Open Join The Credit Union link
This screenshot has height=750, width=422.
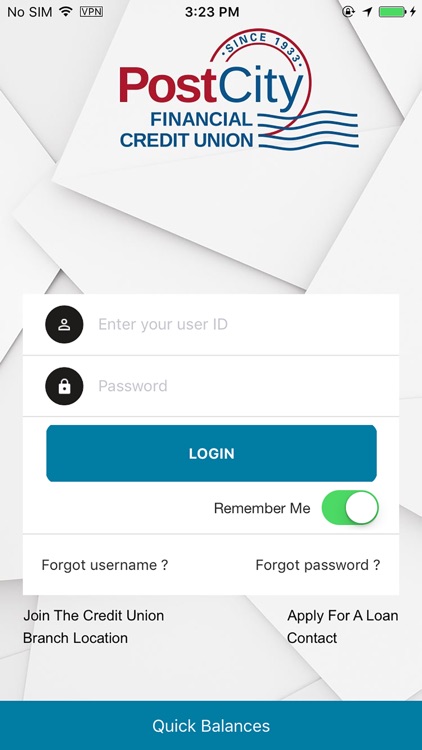tap(94, 615)
